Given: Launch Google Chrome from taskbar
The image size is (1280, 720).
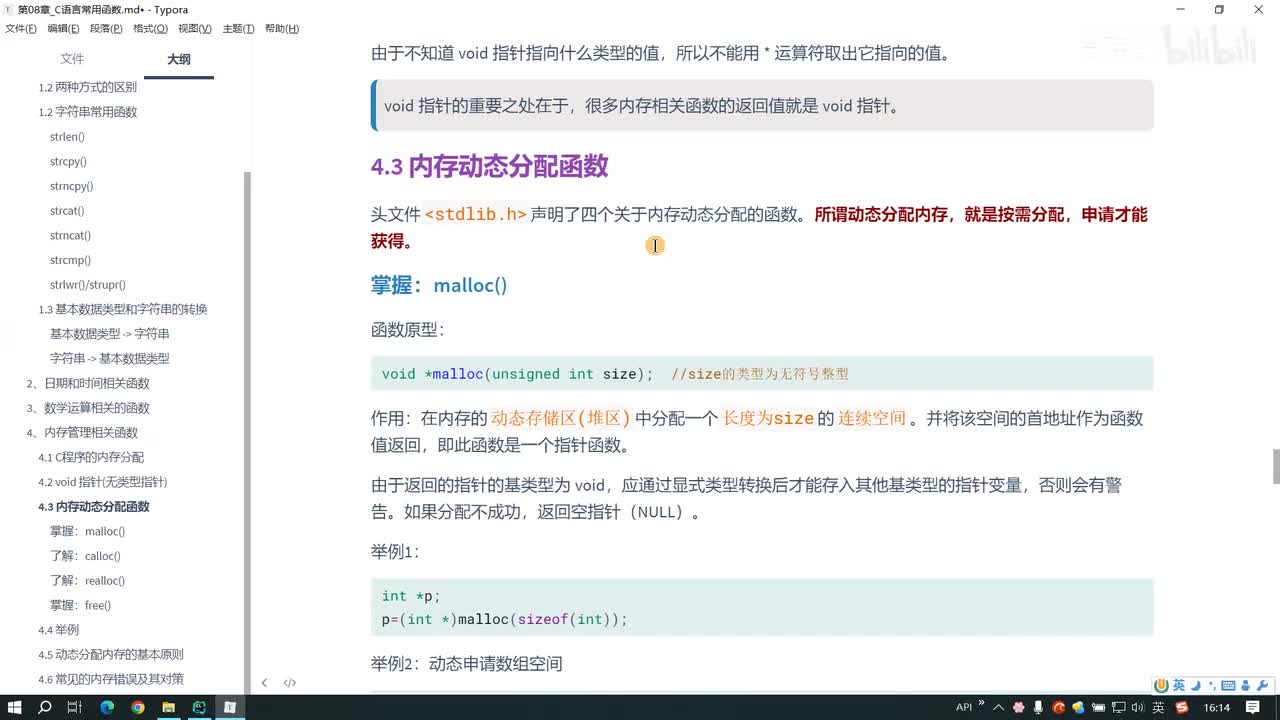Looking at the screenshot, I should tap(137, 707).
